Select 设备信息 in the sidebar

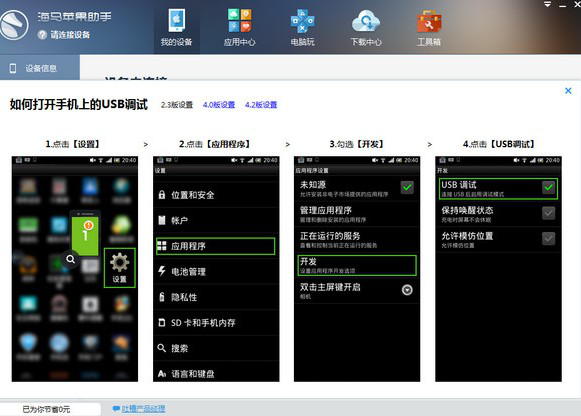pyautogui.click(x=40, y=68)
